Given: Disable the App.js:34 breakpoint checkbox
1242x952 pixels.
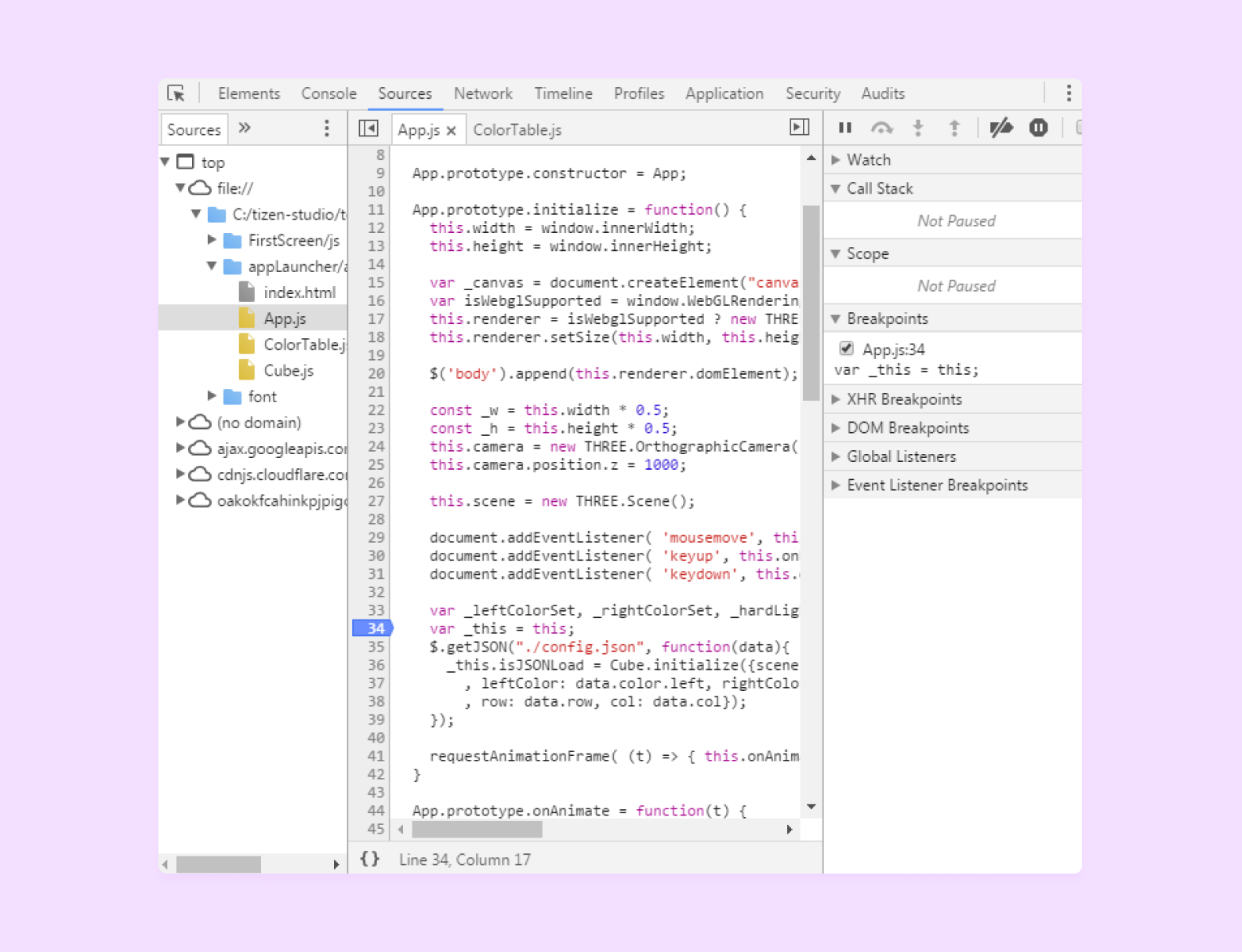Looking at the screenshot, I should coord(846,348).
